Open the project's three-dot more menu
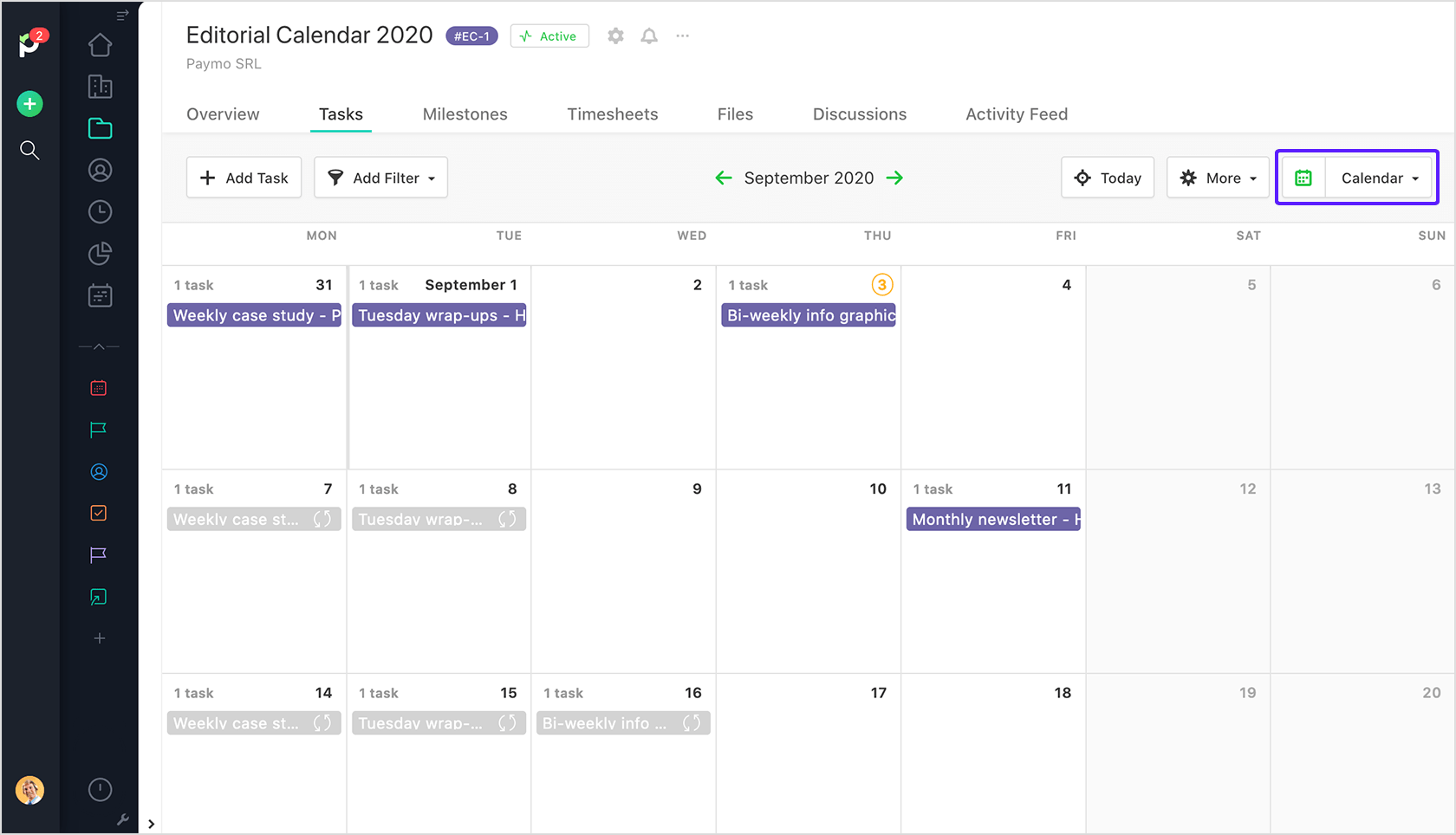 [683, 36]
